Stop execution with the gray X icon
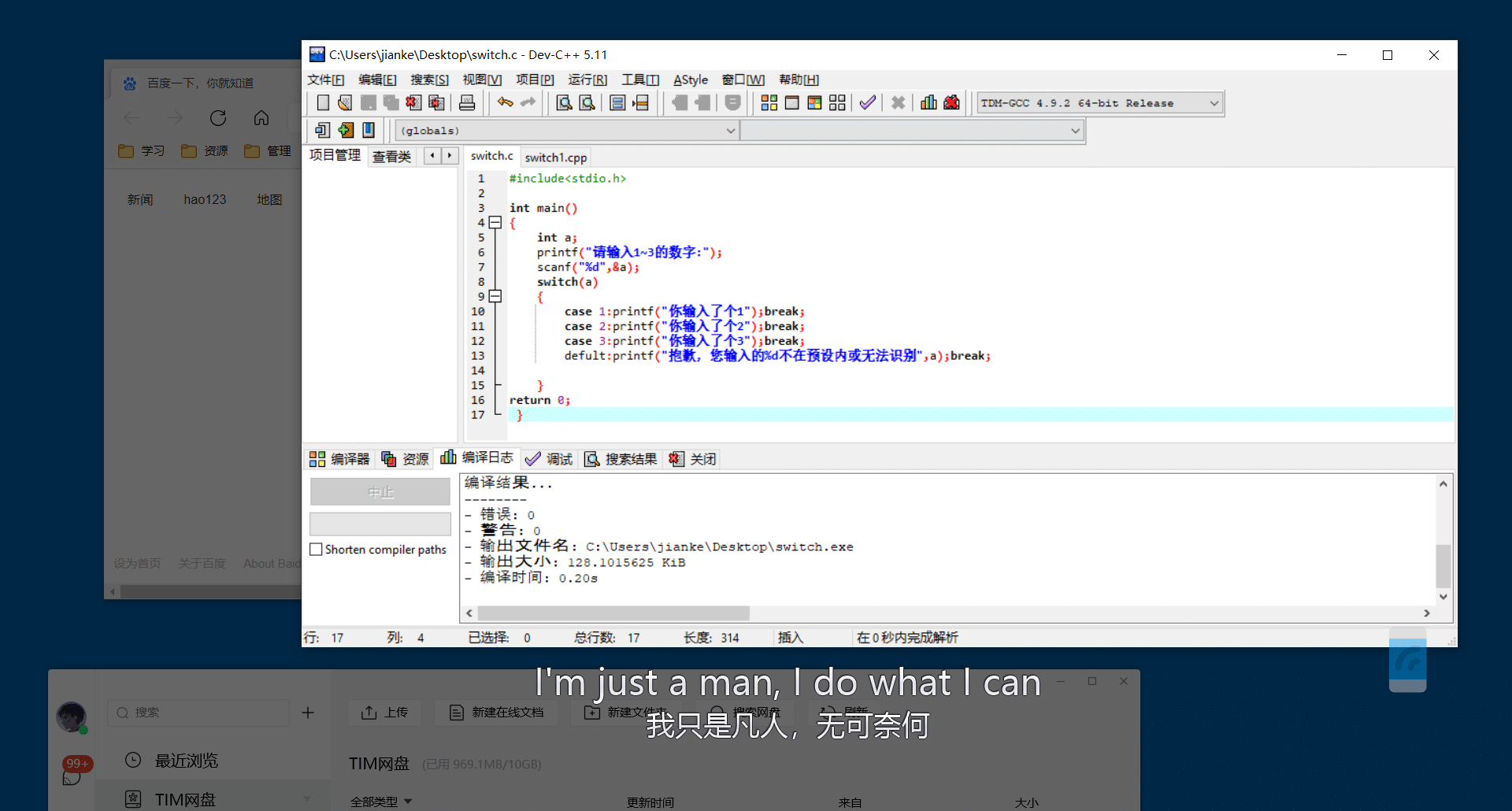The image size is (1512, 811). coord(898,102)
